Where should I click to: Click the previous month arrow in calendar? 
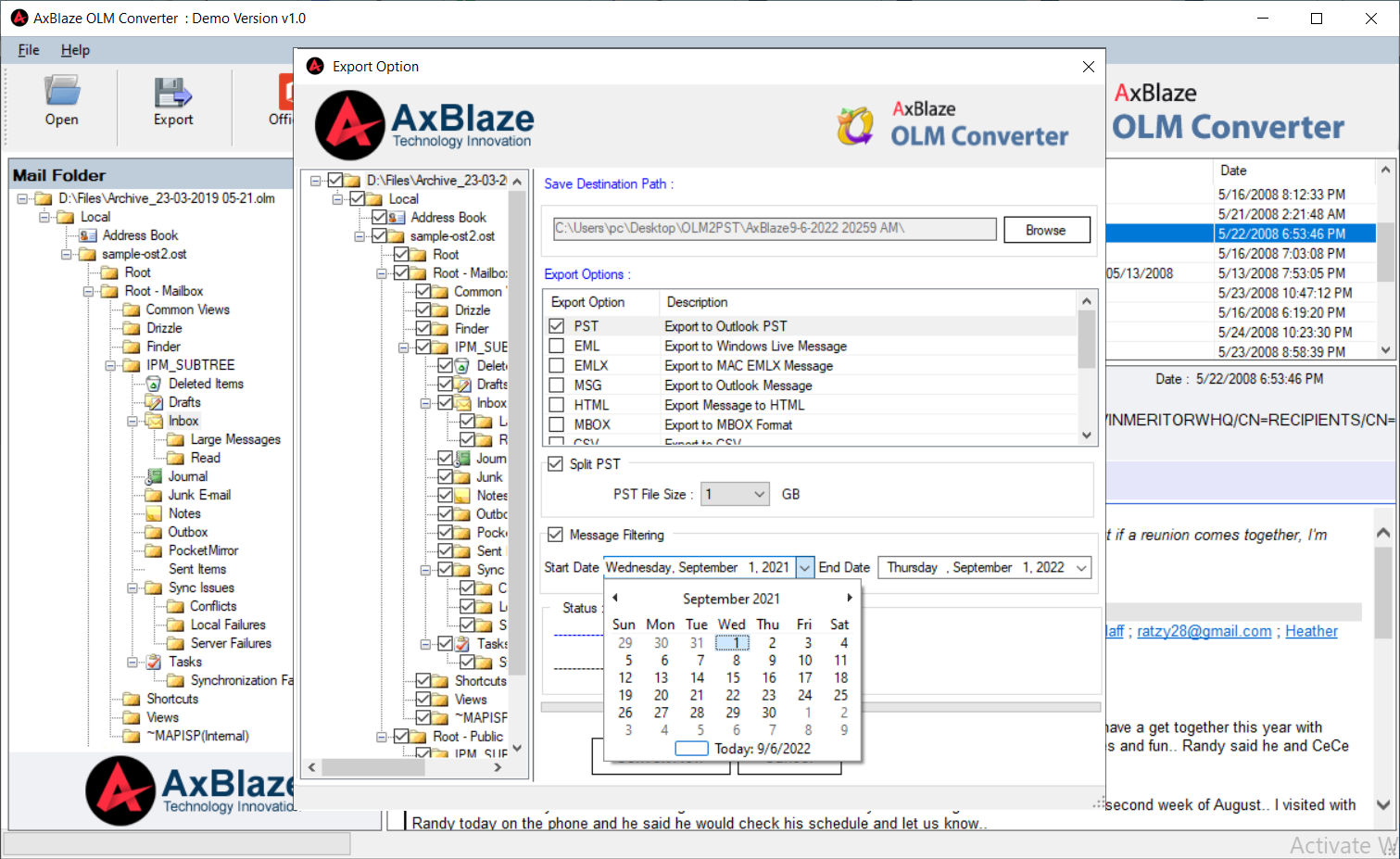click(614, 598)
